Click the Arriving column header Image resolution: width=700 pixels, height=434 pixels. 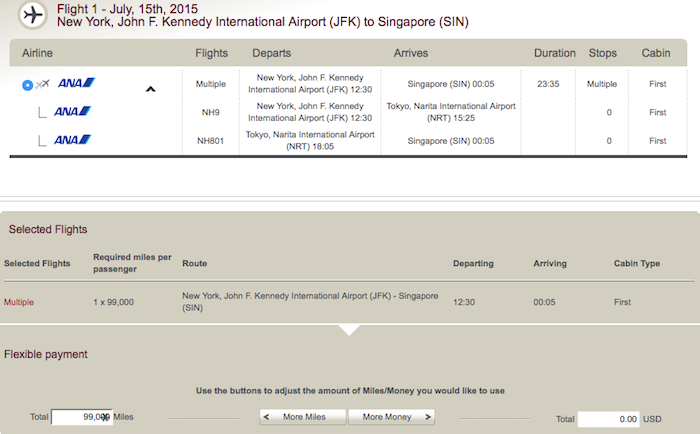550,263
